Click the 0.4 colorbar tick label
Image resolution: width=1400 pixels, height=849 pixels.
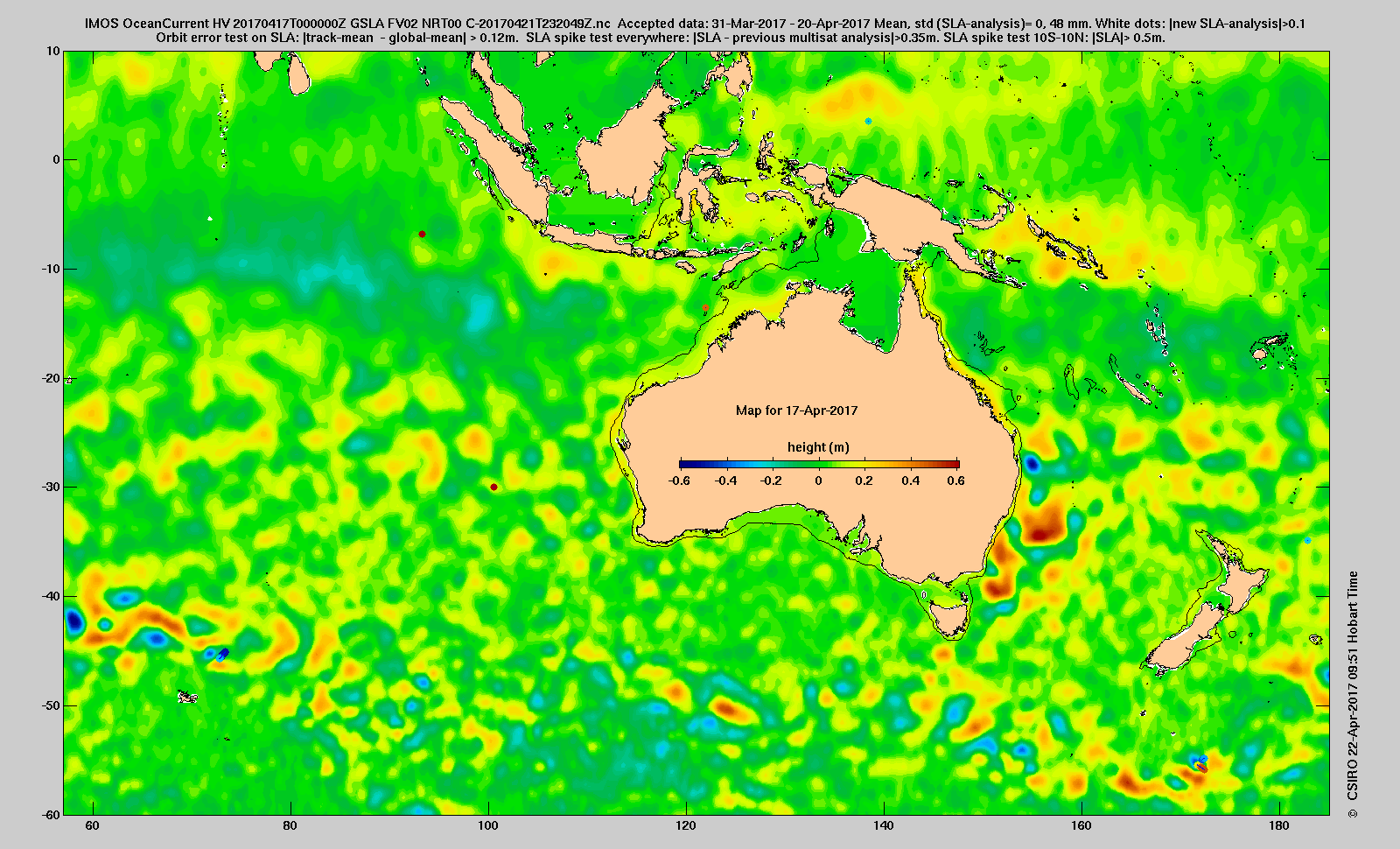click(x=910, y=481)
